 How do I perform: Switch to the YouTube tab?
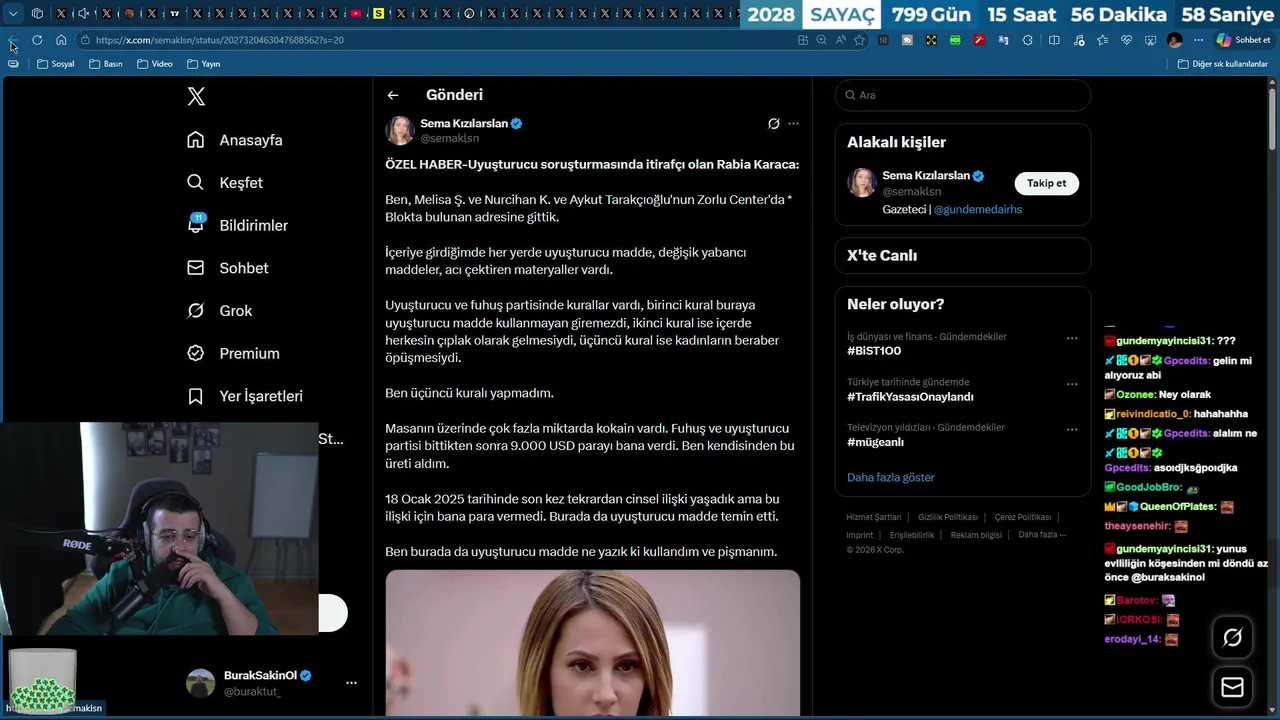pos(356,14)
